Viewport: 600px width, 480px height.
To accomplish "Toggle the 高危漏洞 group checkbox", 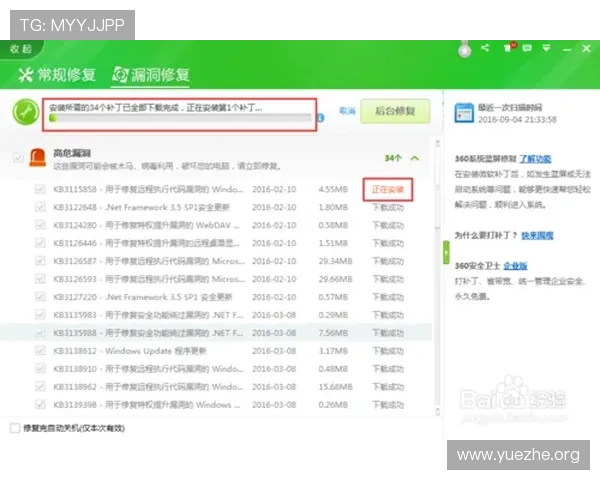I will pyautogui.click(x=18, y=158).
